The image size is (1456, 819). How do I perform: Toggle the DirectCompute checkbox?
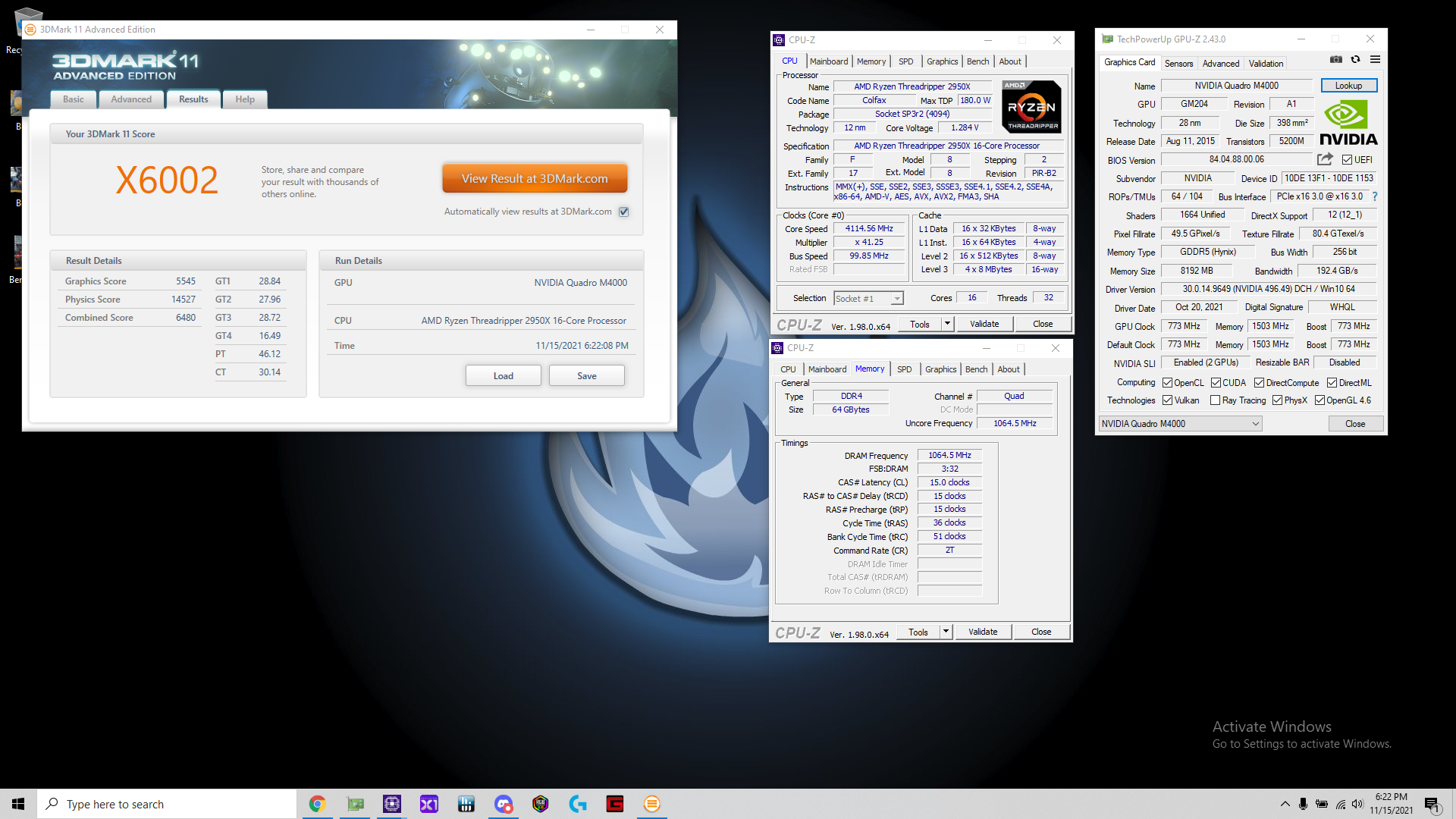1259,383
